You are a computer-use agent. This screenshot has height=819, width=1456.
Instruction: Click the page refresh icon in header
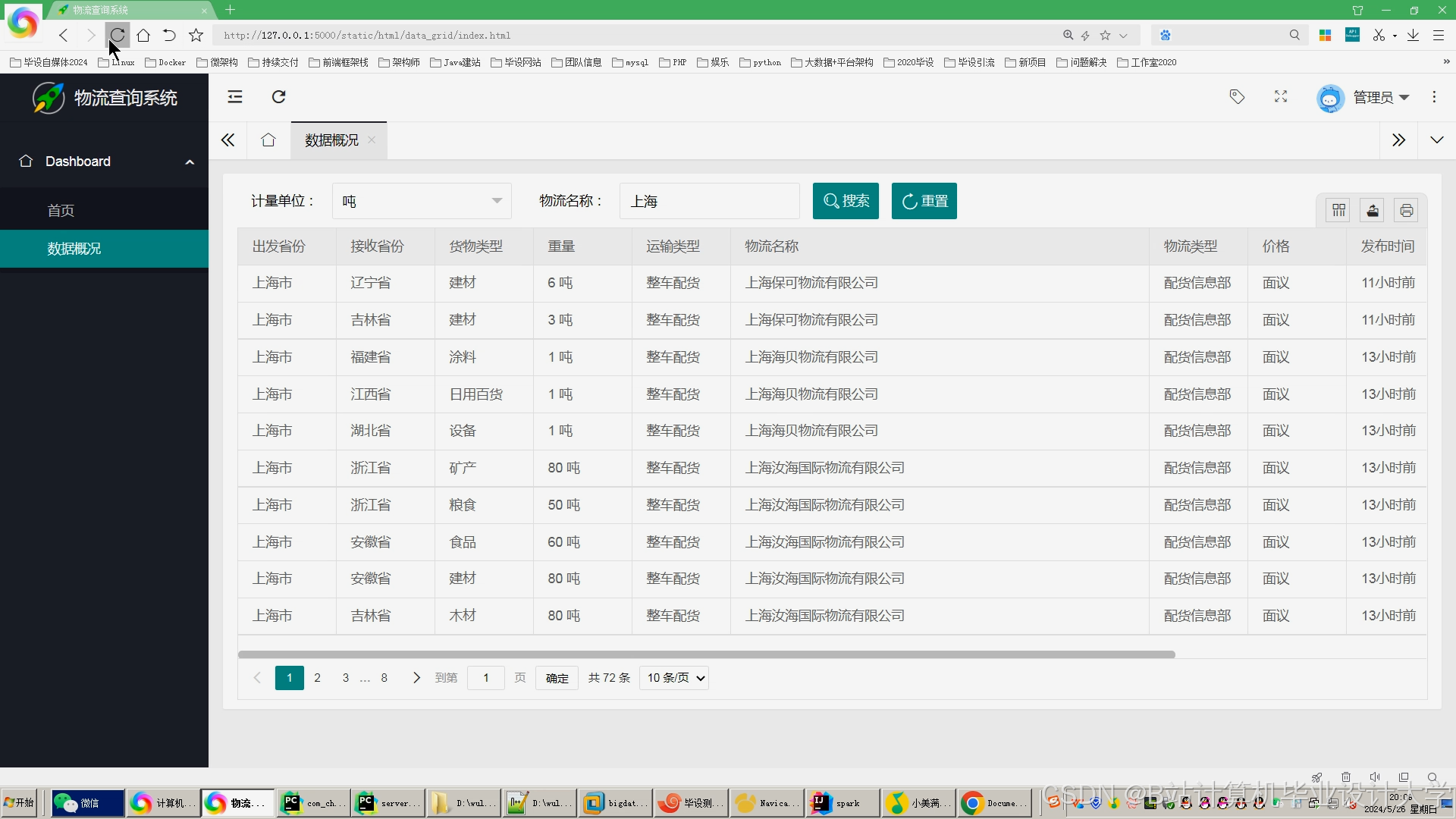point(279,96)
